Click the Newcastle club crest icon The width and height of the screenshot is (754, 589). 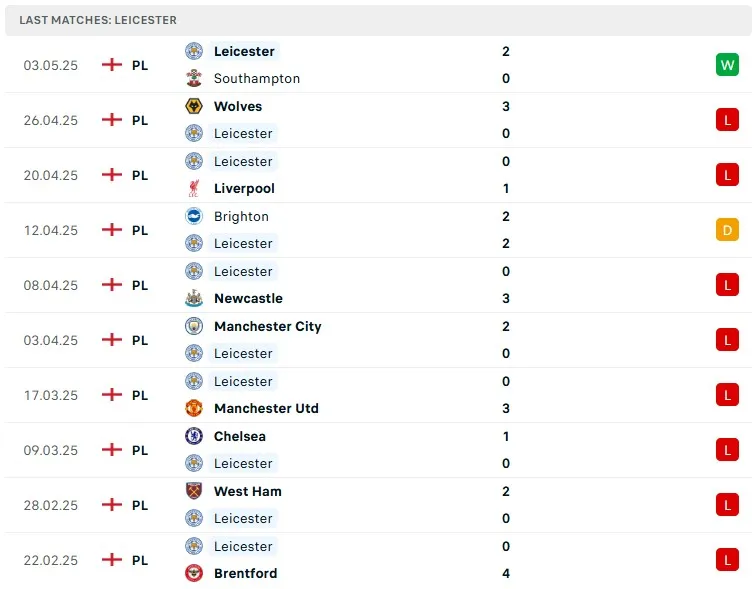[x=194, y=299]
